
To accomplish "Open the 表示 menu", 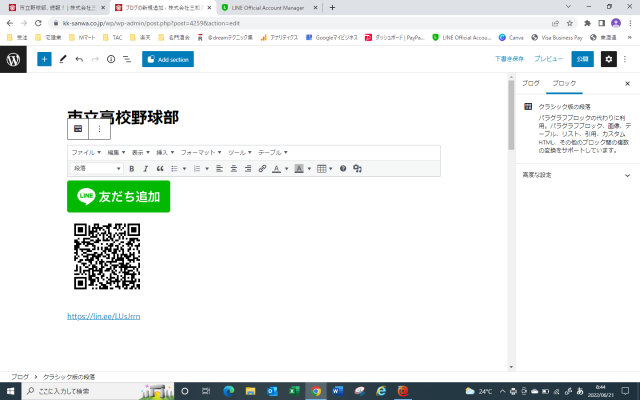I will [140, 152].
